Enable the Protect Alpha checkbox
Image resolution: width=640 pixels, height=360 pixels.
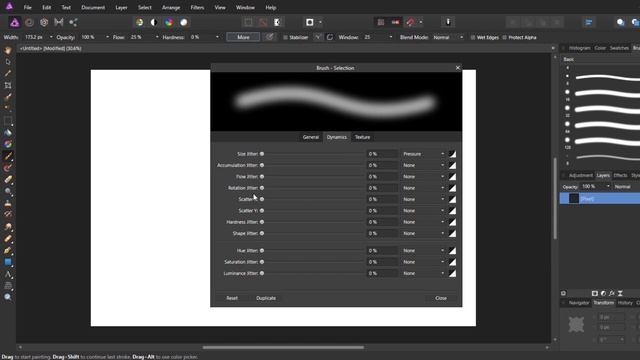[x=504, y=38]
